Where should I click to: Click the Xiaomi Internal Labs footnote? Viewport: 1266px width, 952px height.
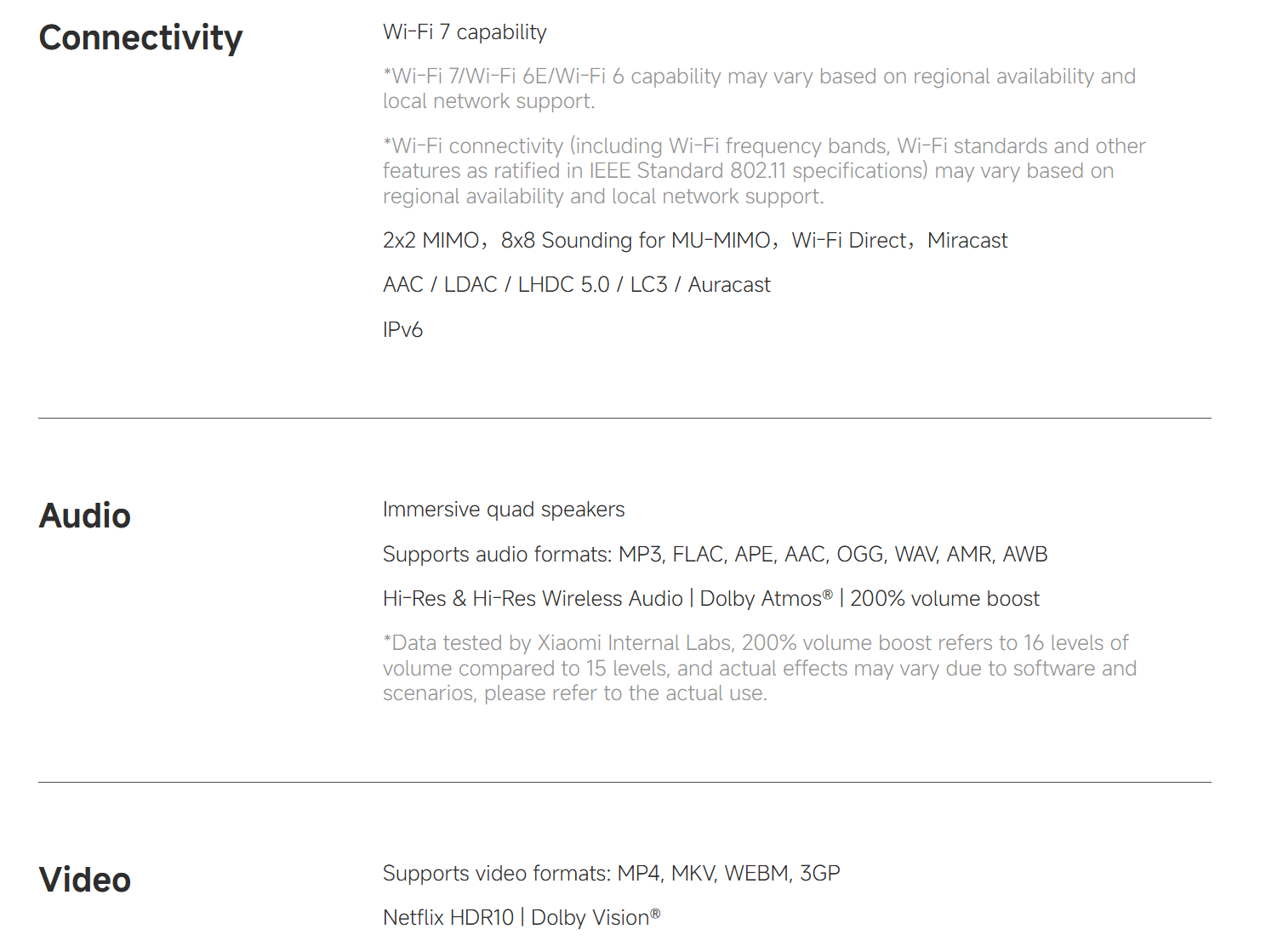(x=759, y=668)
